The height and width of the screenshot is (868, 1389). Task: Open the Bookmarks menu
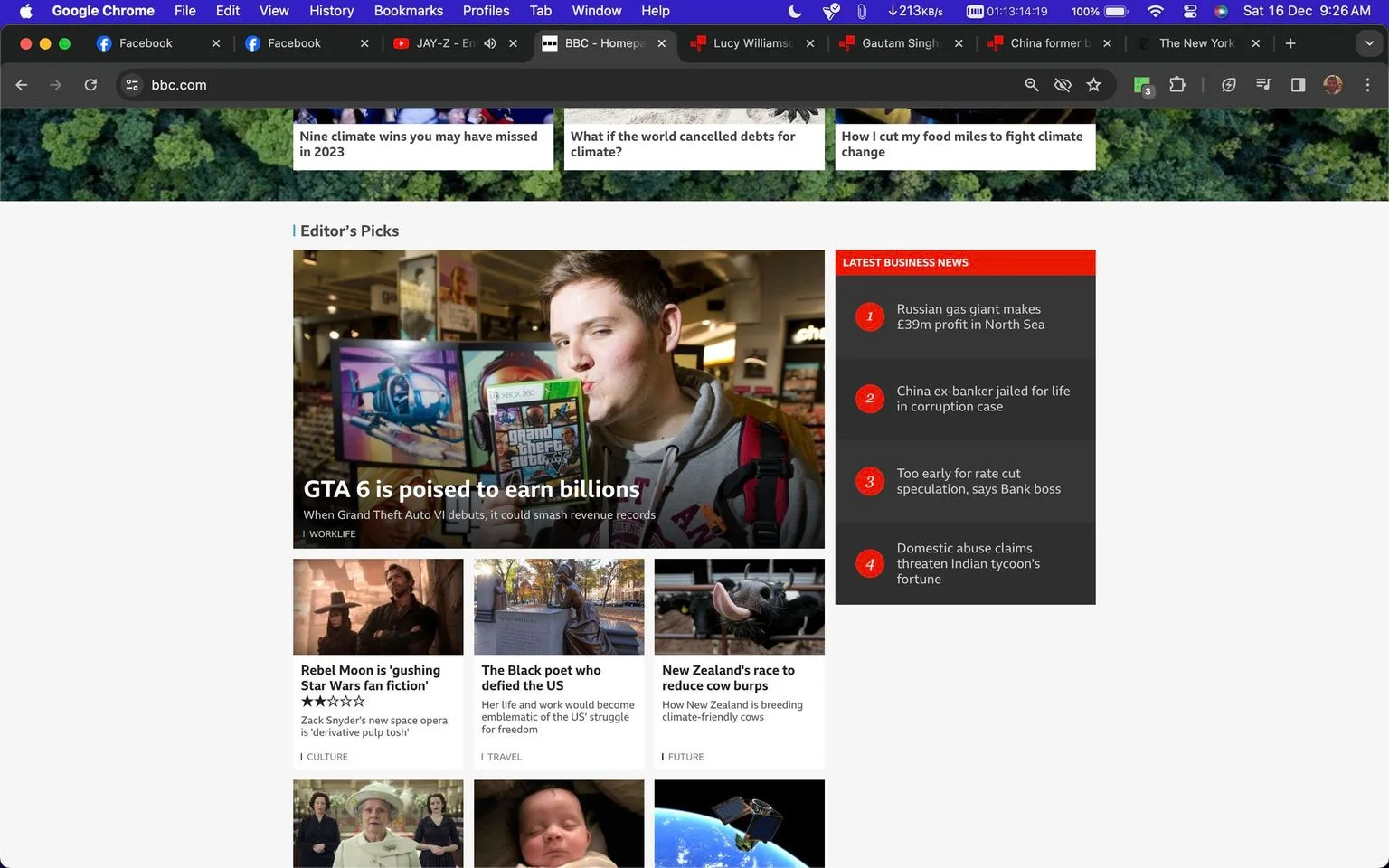(408, 11)
